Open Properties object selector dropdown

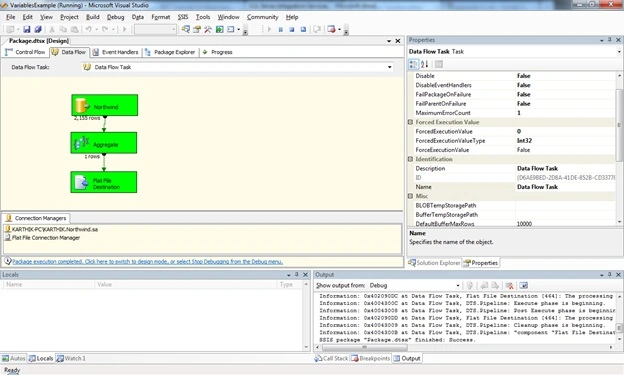619,52
